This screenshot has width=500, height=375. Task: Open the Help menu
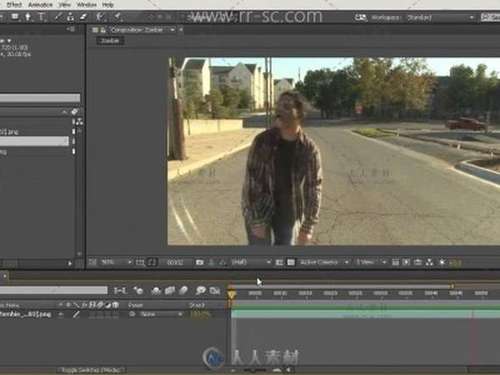click(108, 5)
